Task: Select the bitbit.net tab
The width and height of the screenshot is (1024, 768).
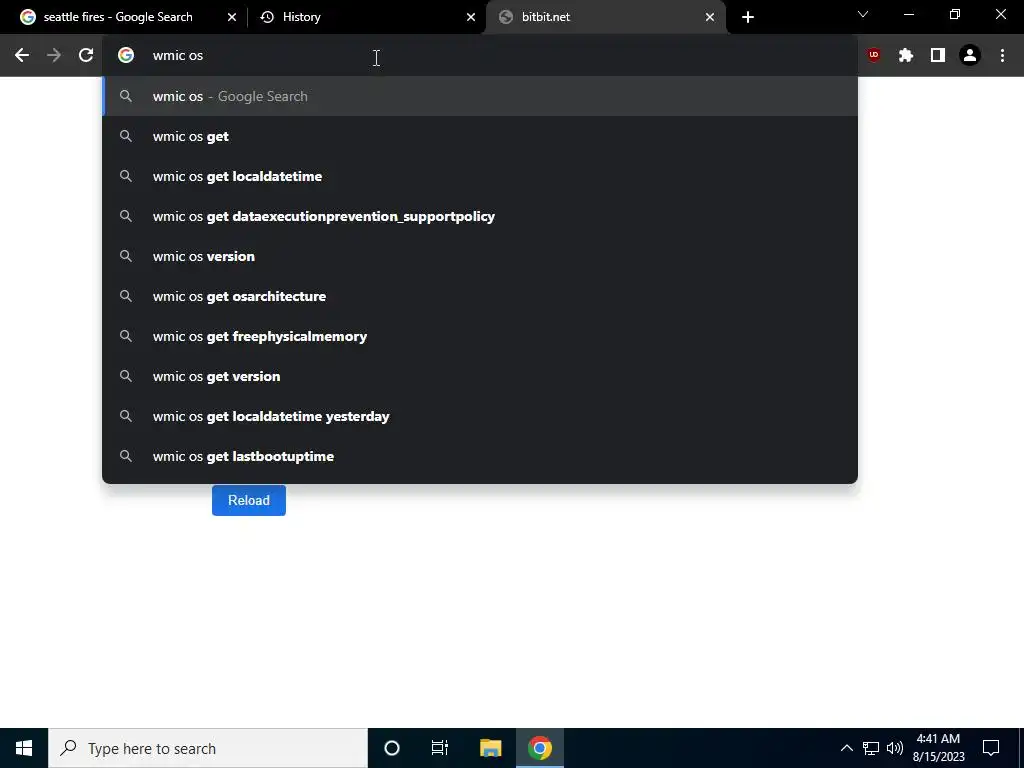Action: click(605, 17)
